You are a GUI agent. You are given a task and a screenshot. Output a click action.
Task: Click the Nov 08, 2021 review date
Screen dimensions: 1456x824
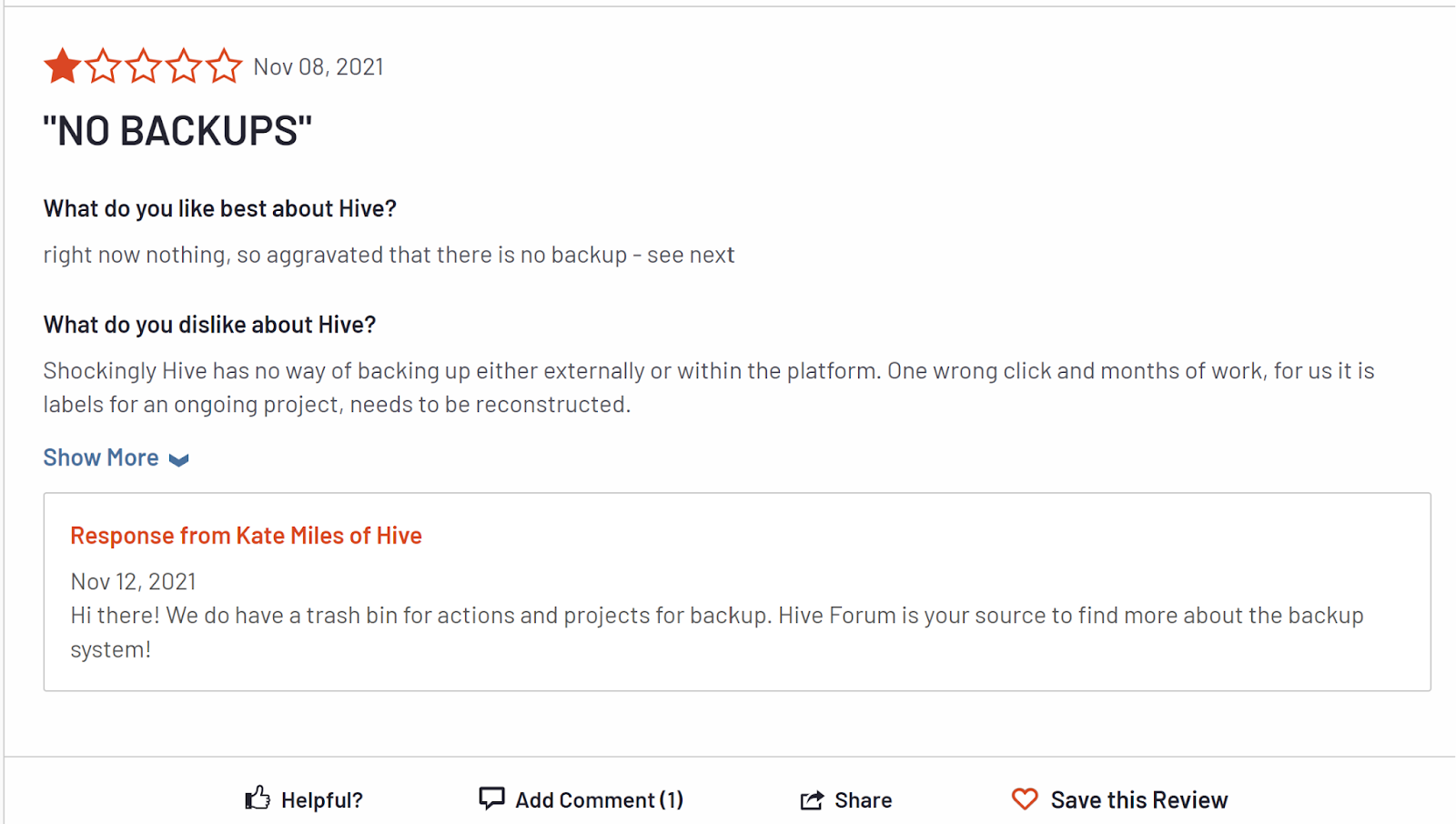coord(318,67)
